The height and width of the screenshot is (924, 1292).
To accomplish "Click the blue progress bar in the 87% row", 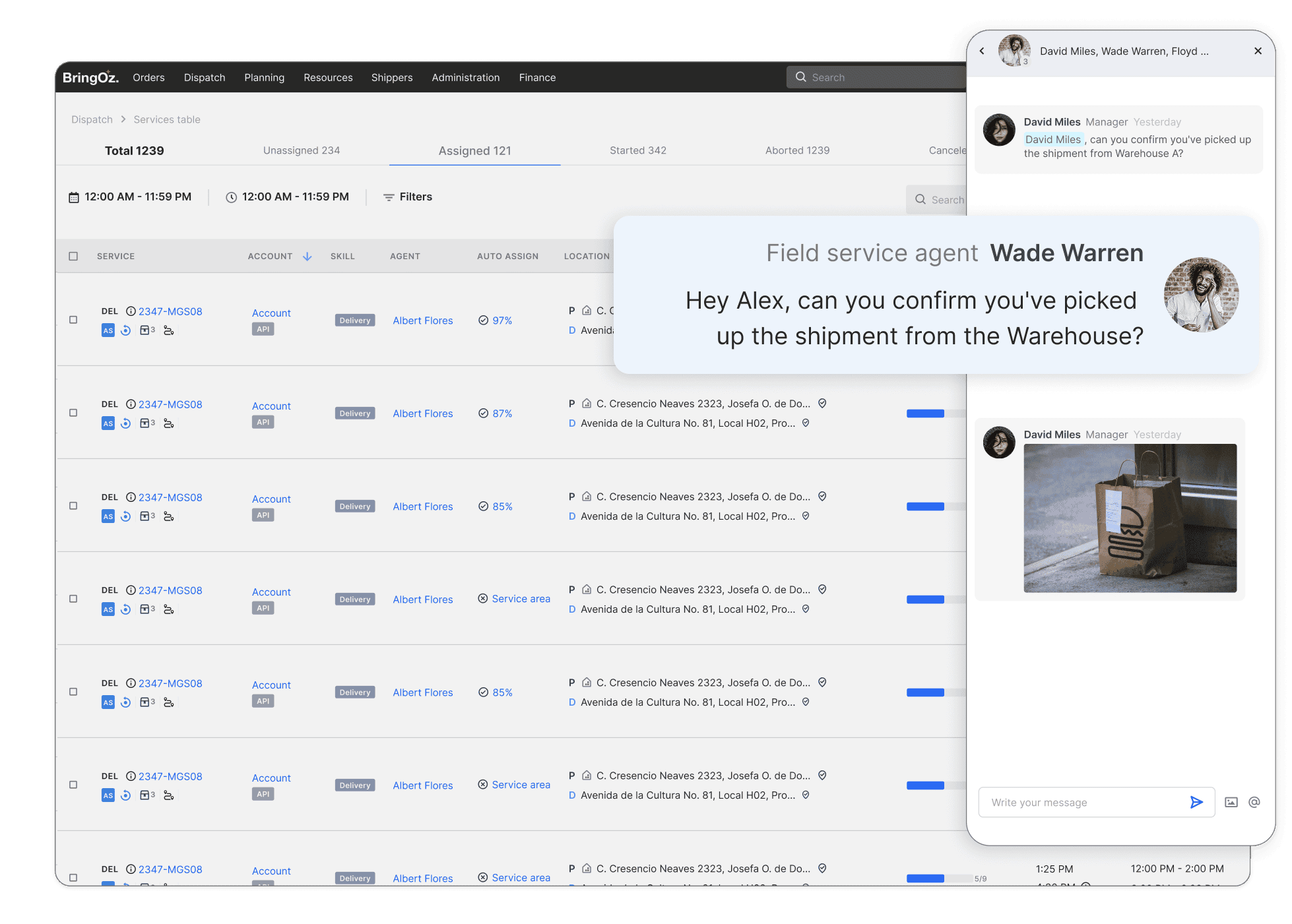I will point(925,414).
